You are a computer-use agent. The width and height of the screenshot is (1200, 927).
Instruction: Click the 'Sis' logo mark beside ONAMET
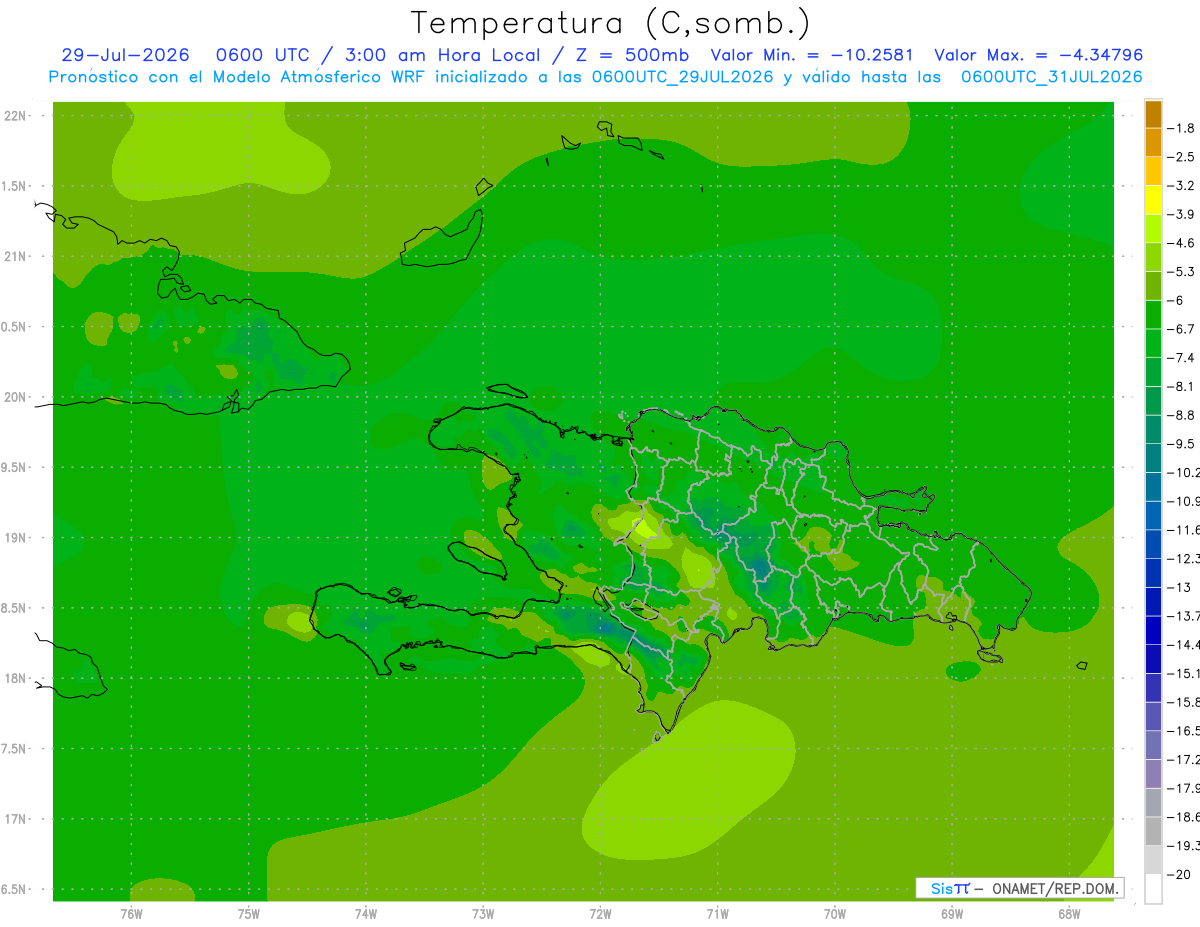tap(950, 888)
